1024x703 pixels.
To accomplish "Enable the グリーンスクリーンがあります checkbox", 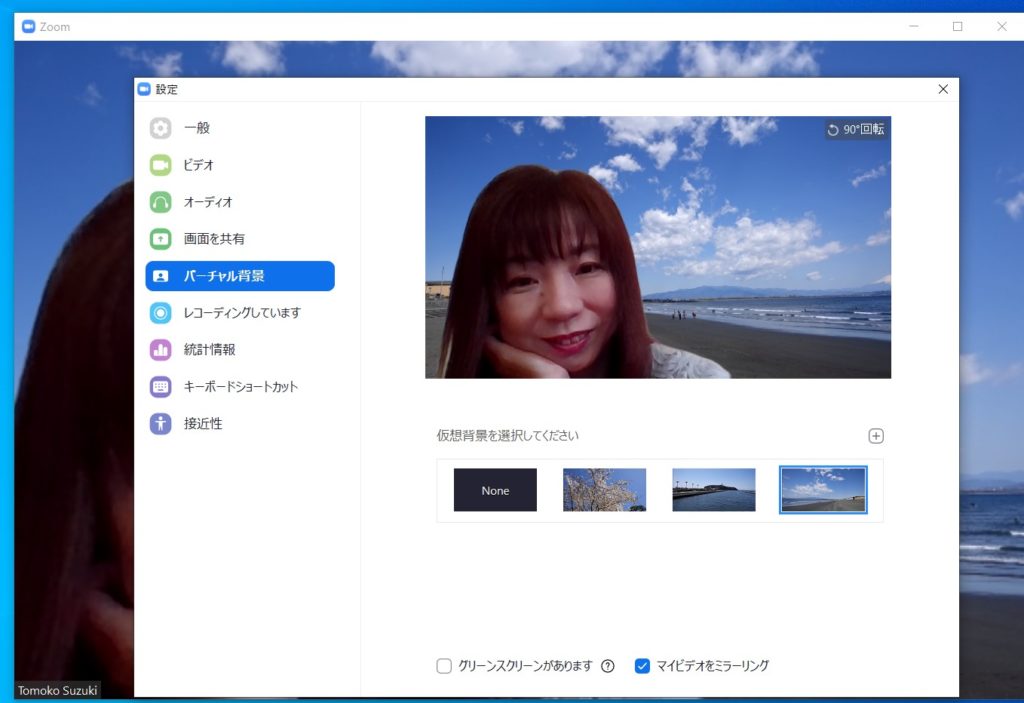I will 444,666.
